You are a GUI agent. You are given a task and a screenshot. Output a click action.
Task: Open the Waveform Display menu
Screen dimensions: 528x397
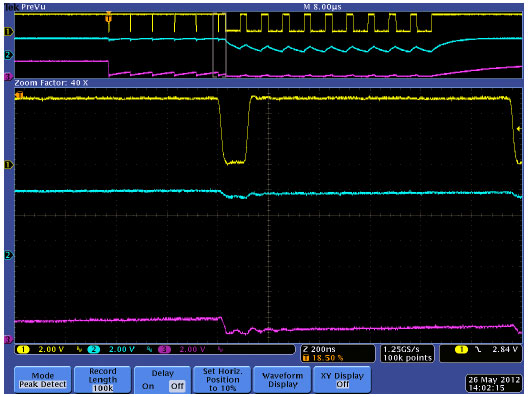(282, 380)
